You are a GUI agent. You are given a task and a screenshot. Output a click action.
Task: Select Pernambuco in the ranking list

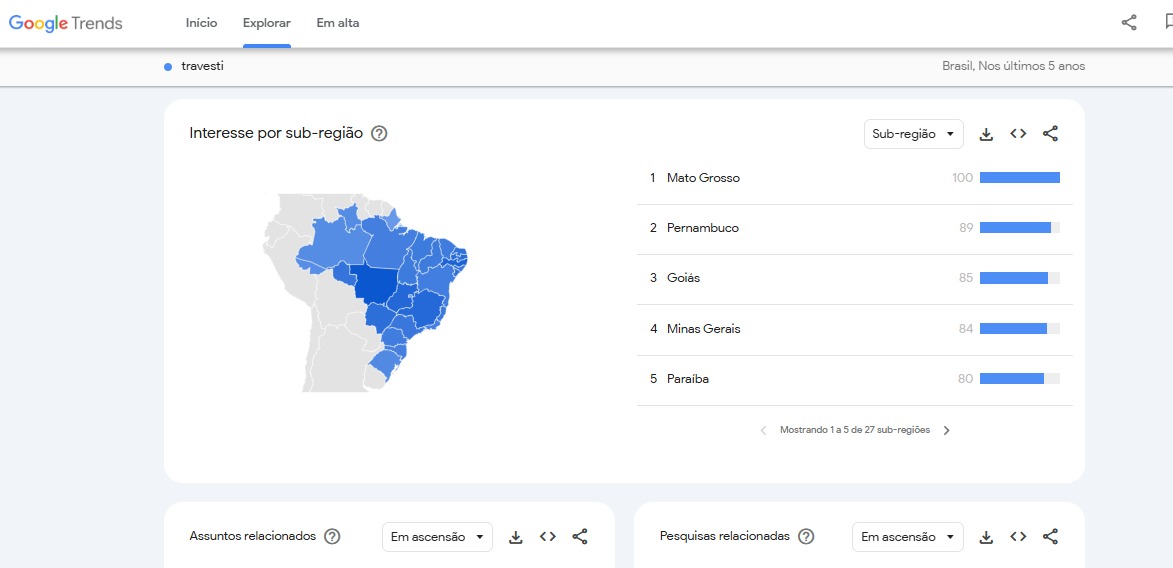tap(702, 228)
